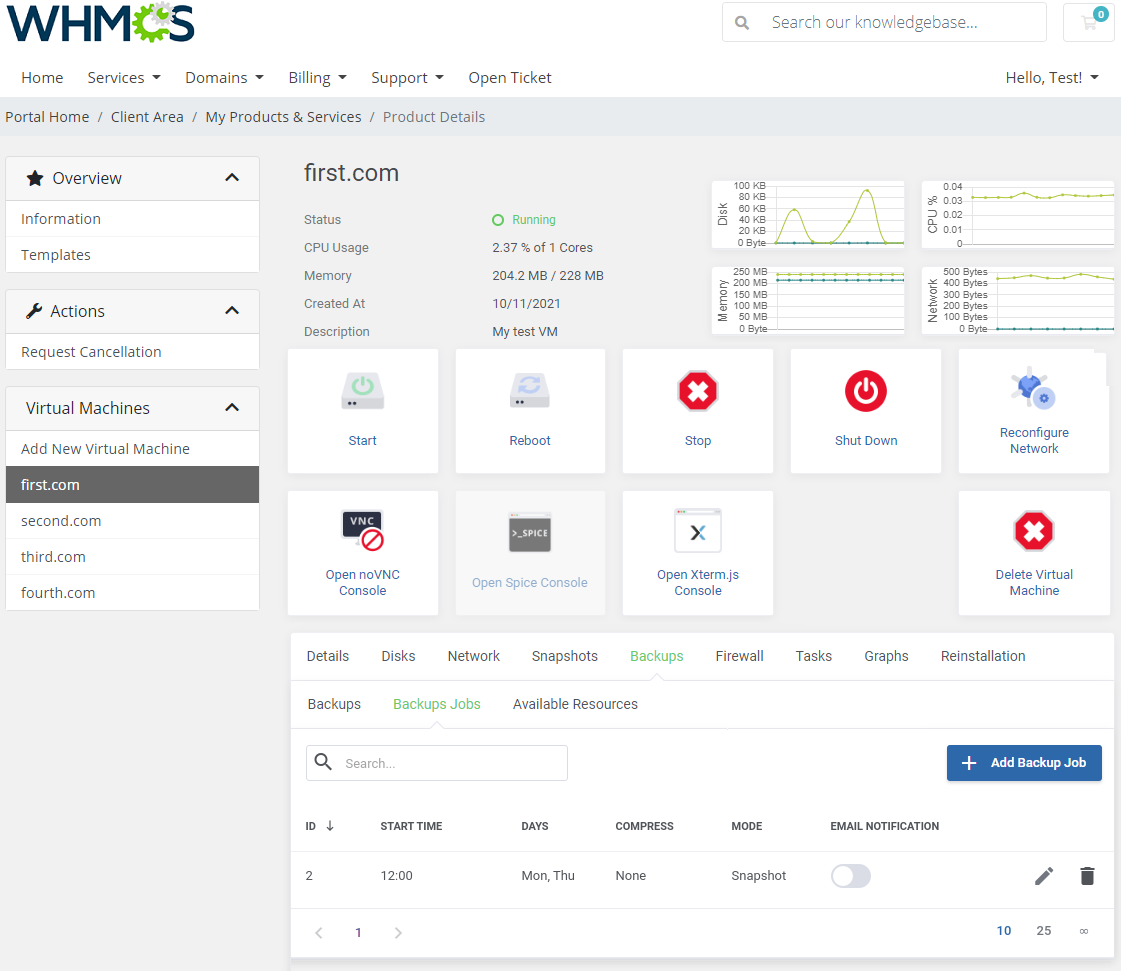The height and width of the screenshot is (971, 1121).
Task: Click the Reconfigure Network icon
Action: click(x=1034, y=388)
